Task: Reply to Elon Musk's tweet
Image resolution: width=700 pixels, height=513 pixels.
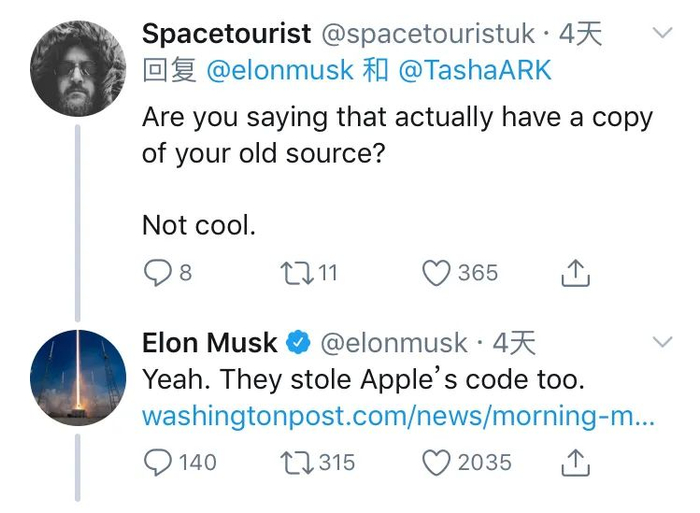Action: pos(158,462)
